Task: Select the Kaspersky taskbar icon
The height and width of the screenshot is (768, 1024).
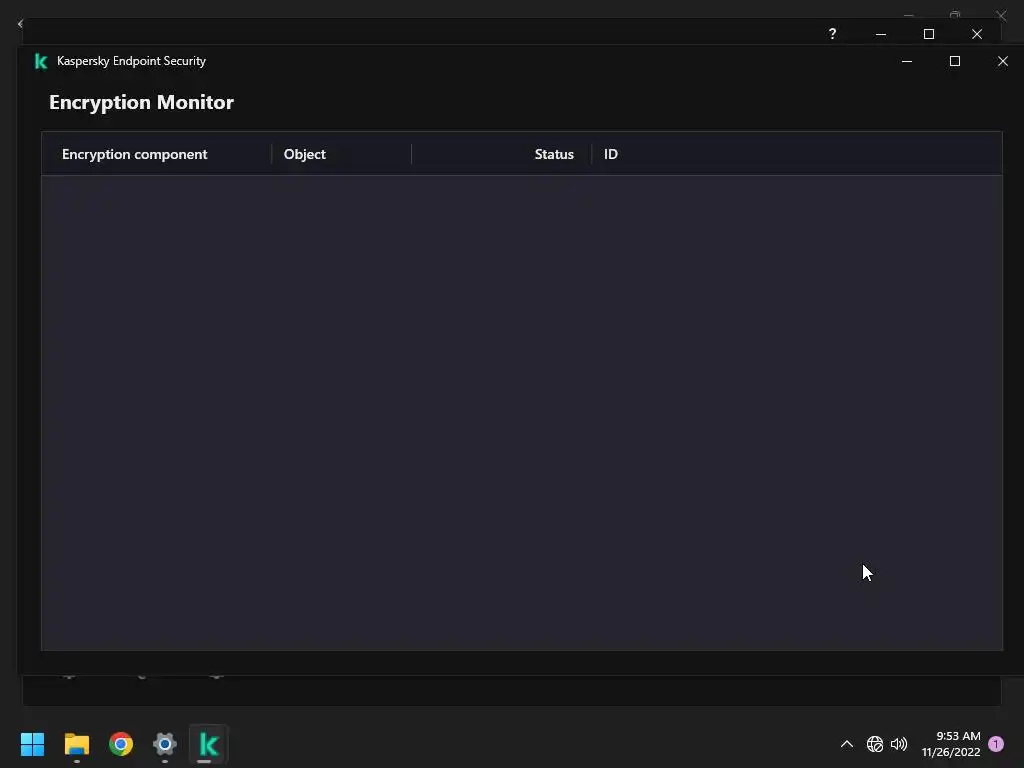Action: coord(208,744)
